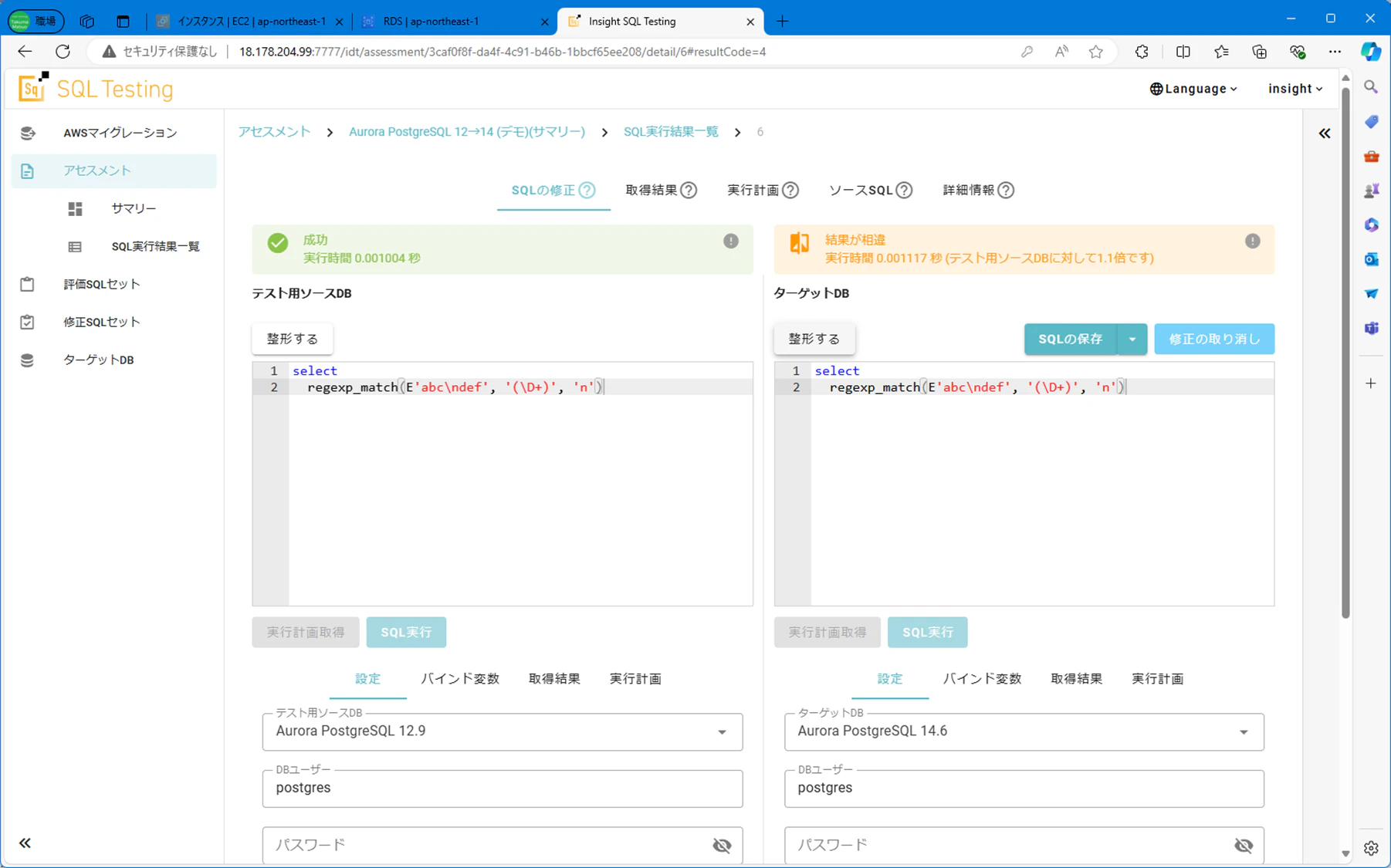Click 実行計画取得 for source DB
The image size is (1391, 868).
[306, 632]
